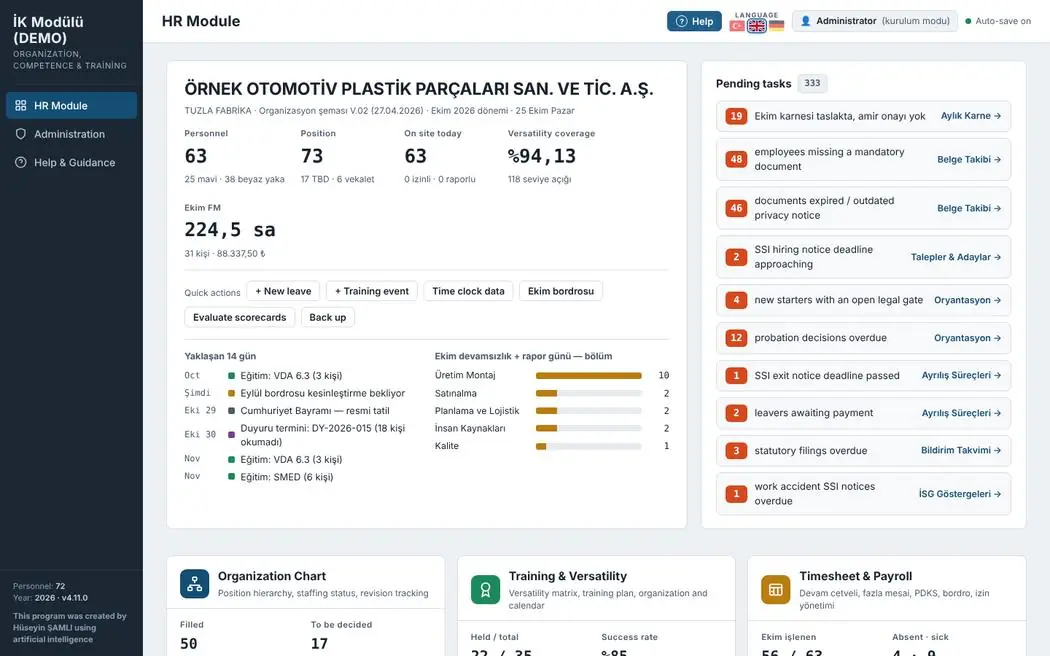1050x656 pixels.
Task: Click the green Auto-save status dot
Action: pyautogui.click(x=968, y=21)
